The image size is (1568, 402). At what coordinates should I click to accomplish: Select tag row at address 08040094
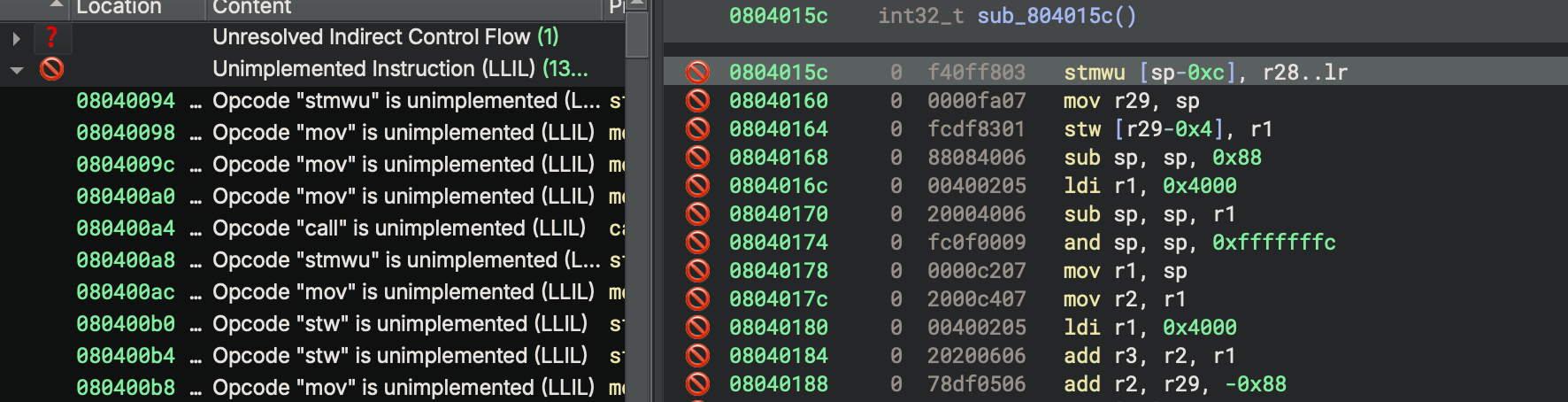312,101
